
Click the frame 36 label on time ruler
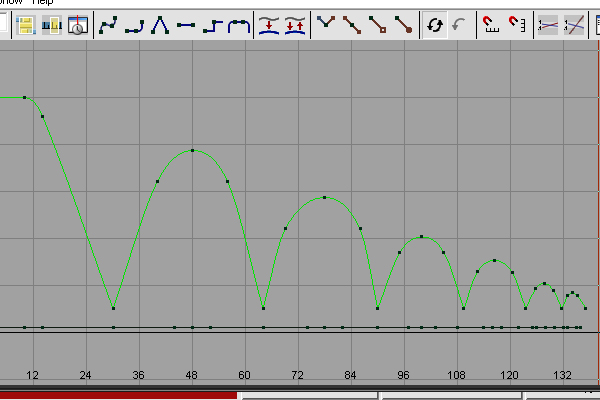(x=139, y=375)
